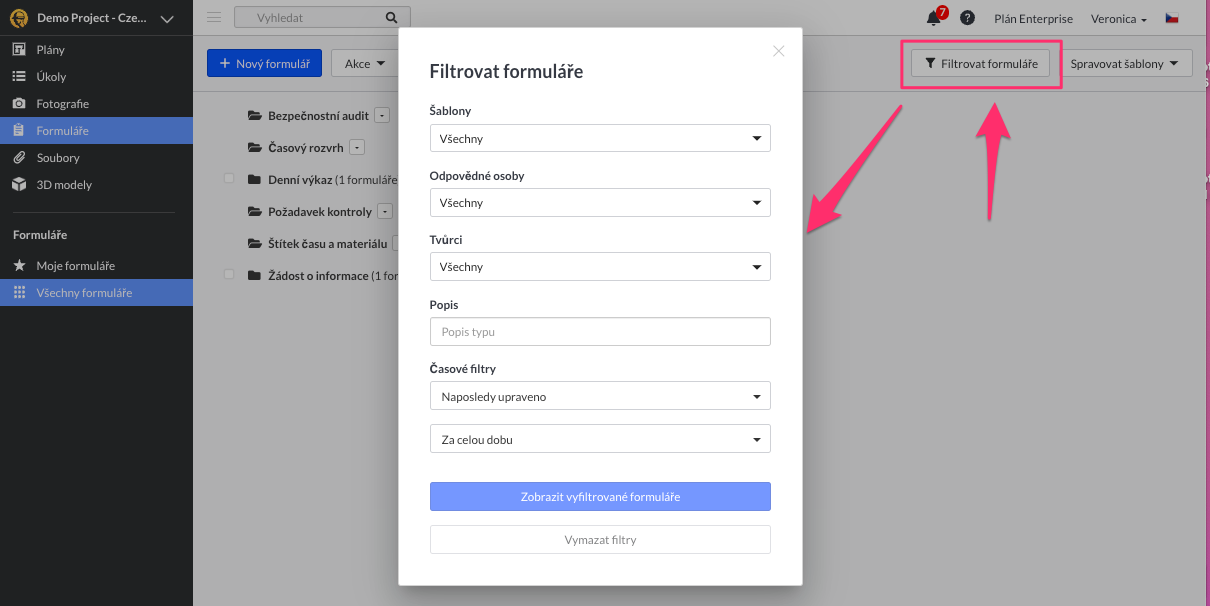Image resolution: width=1210 pixels, height=606 pixels.
Task: Close the Filtrovat formuláře dialog
Action: click(x=779, y=51)
